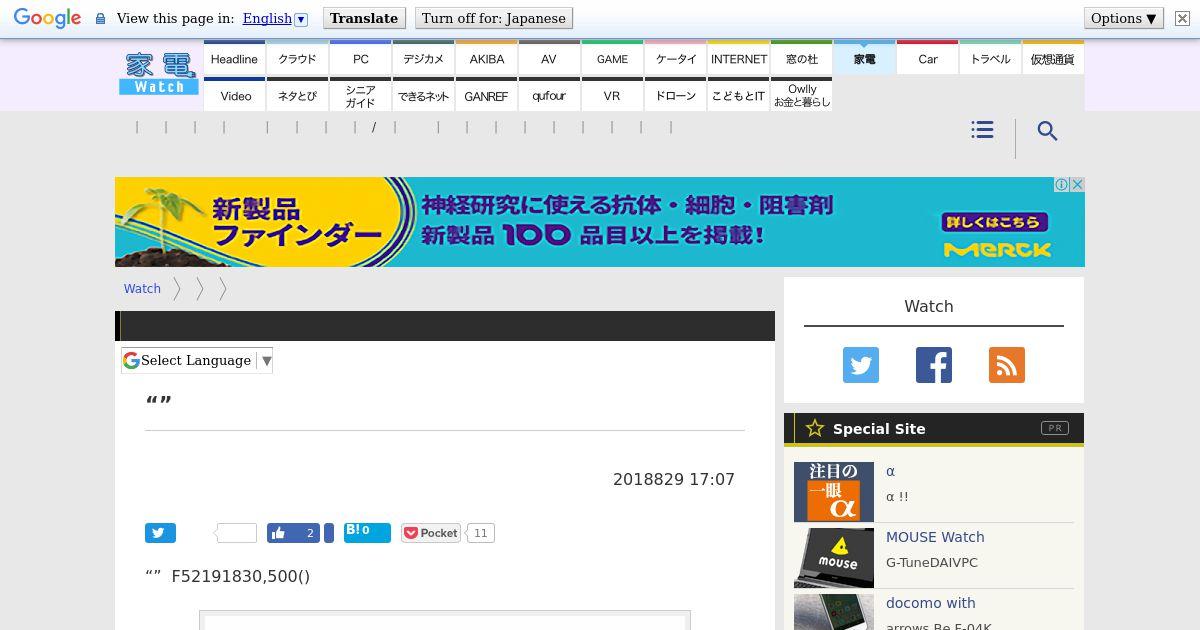Open the Select Language dropdown
The height and width of the screenshot is (630, 1200).
coord(197,360)
